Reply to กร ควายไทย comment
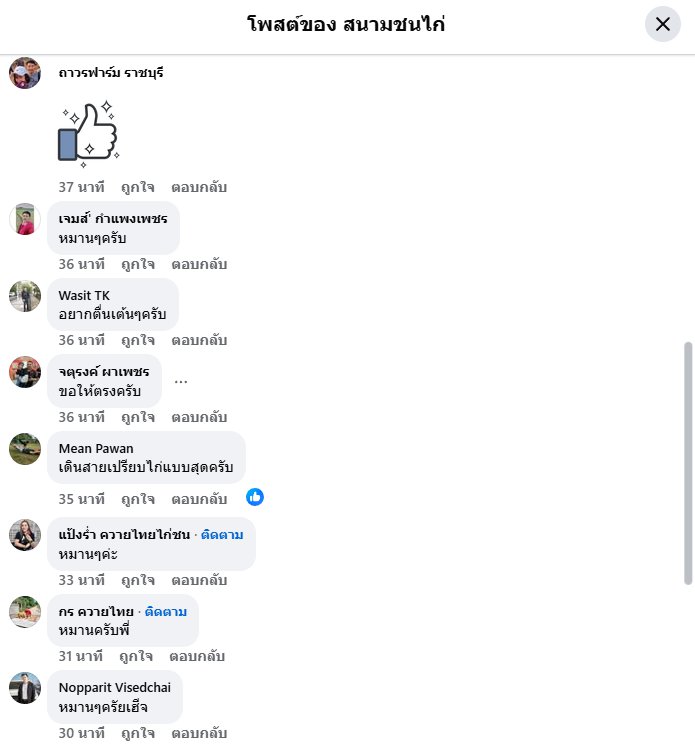Viewport: 695px width, 745px height. pos(197,656)
